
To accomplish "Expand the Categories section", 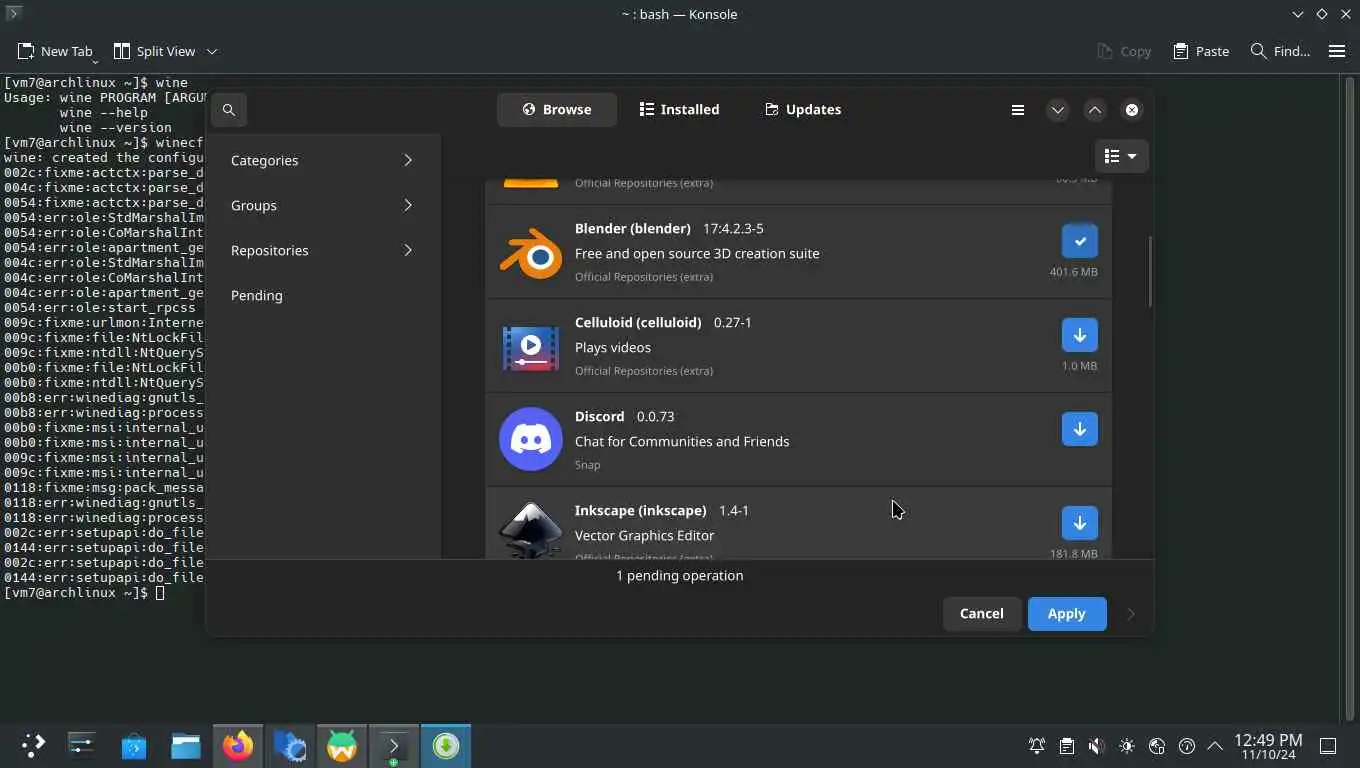I will (x=322, y=160).
